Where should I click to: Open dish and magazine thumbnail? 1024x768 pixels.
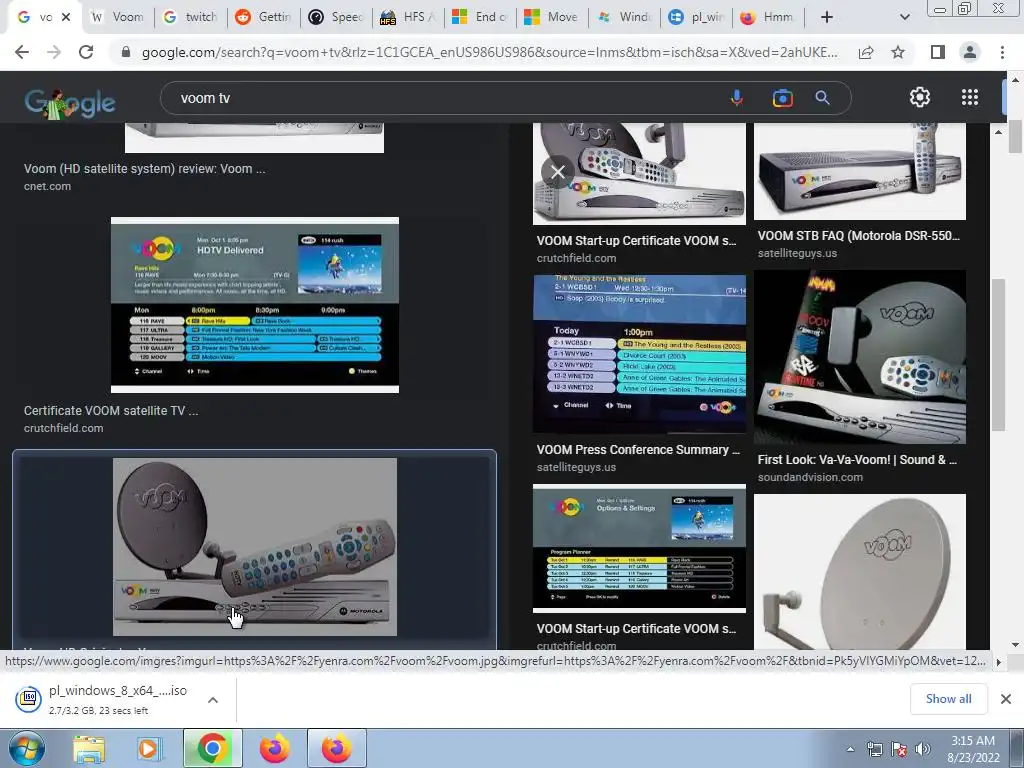(x=860, y=357)
